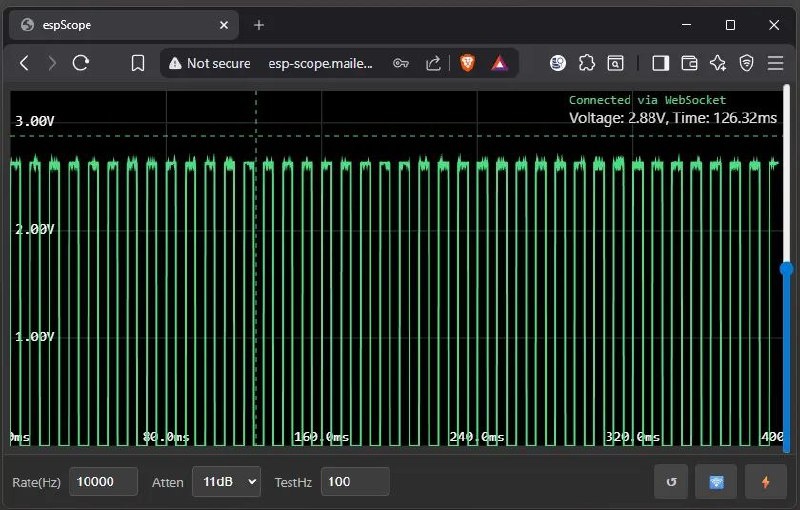
Task: Focus the Rate(Hz) input field
Action: (104, 481)
